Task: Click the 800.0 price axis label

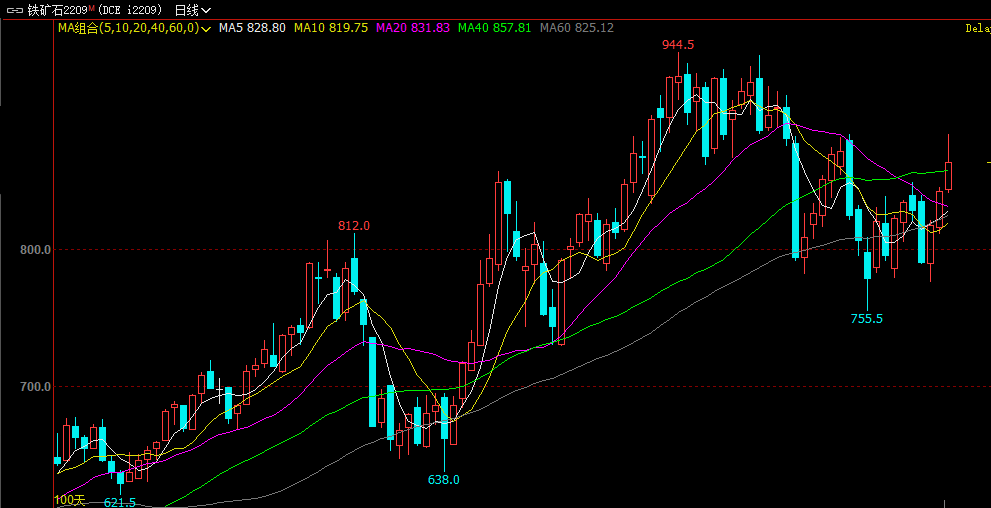Action: (35, 250)
